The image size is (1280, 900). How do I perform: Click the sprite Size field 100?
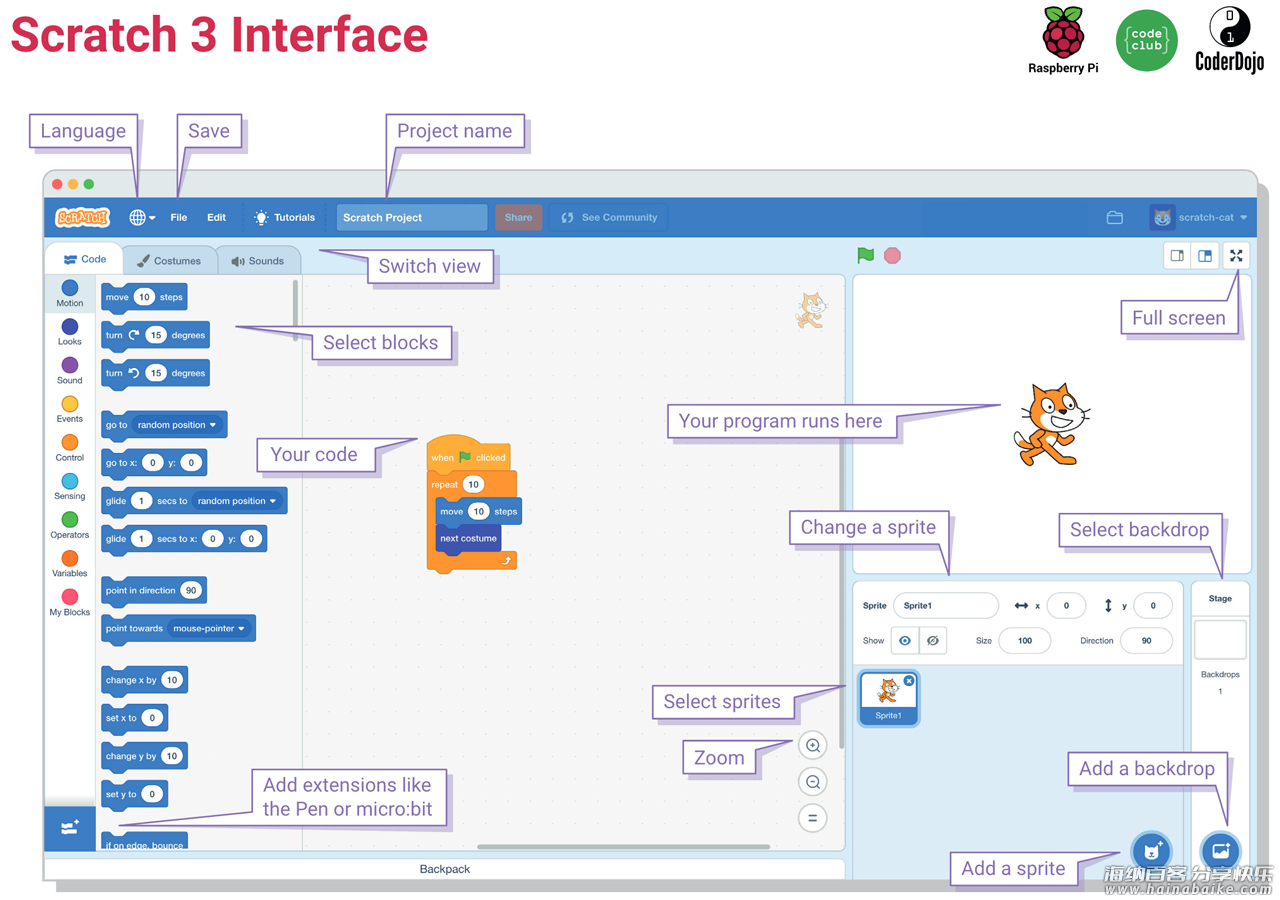pyautogui.click(x=1024, y=641)
